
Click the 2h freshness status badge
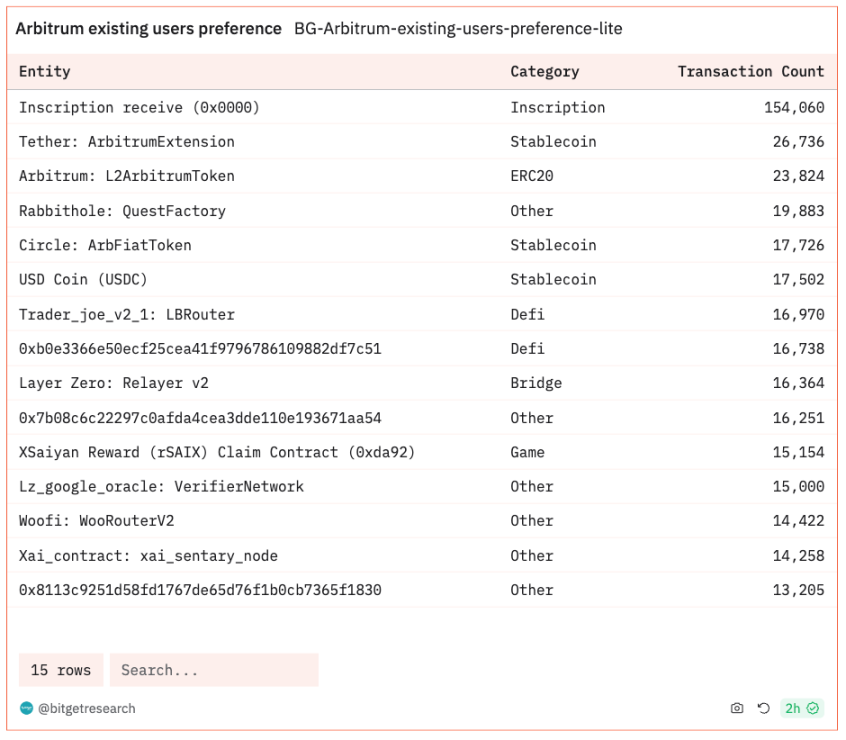[x=801, y=708]
